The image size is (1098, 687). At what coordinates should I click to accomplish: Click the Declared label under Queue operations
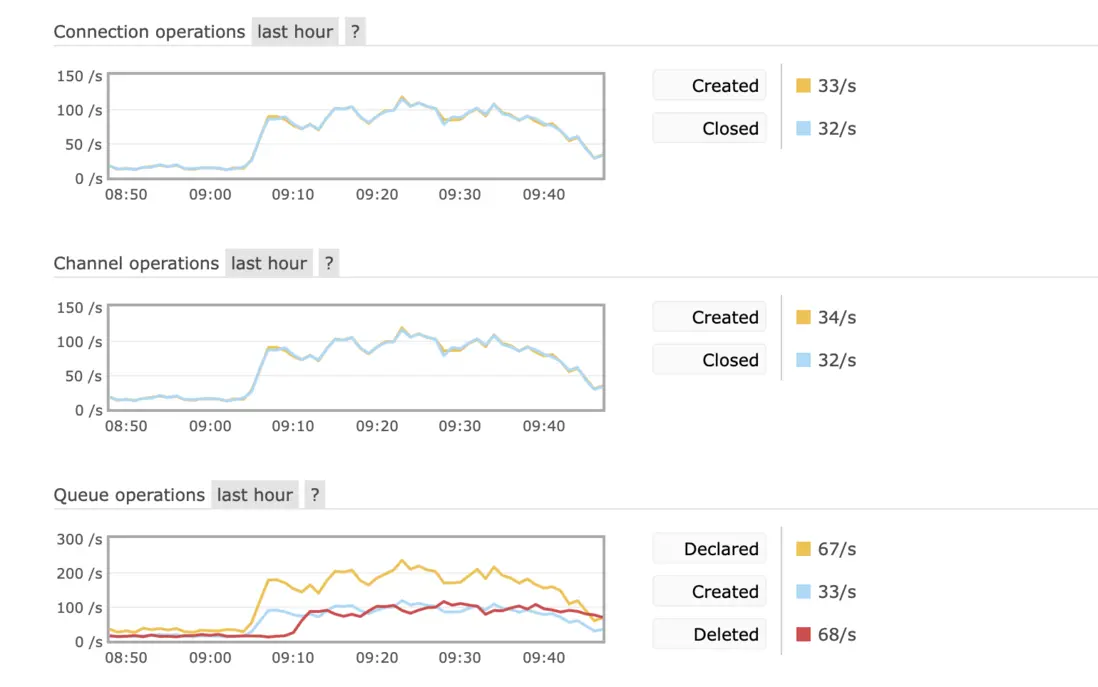710,549
